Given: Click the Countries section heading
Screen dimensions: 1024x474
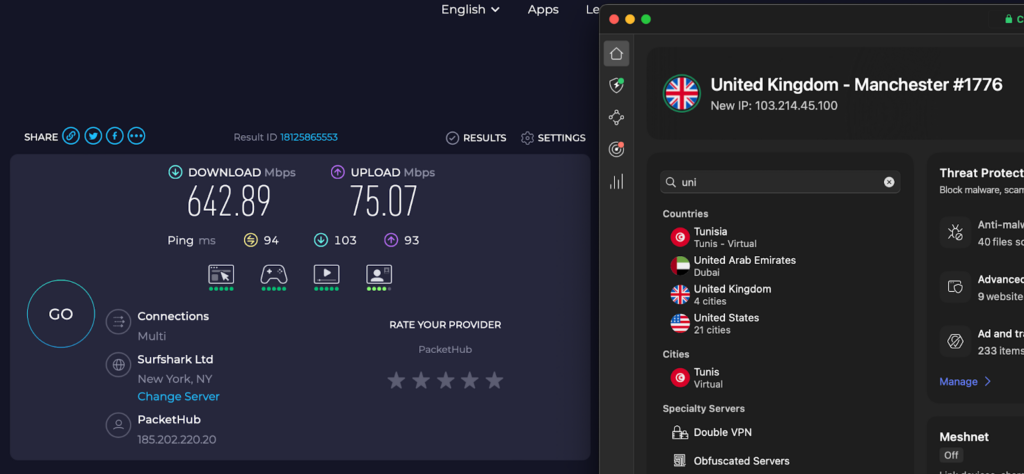Looking at the screenshot, I should tap(685, 213).
